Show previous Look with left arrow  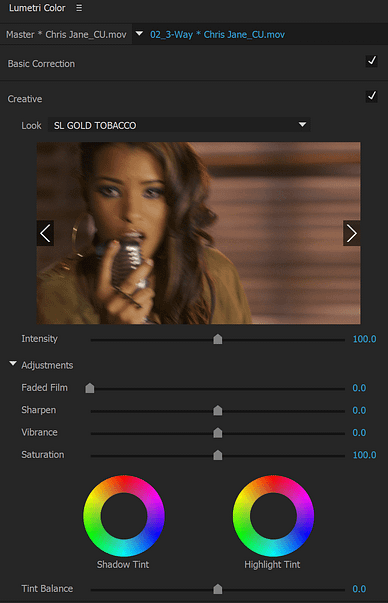[45, 233]
